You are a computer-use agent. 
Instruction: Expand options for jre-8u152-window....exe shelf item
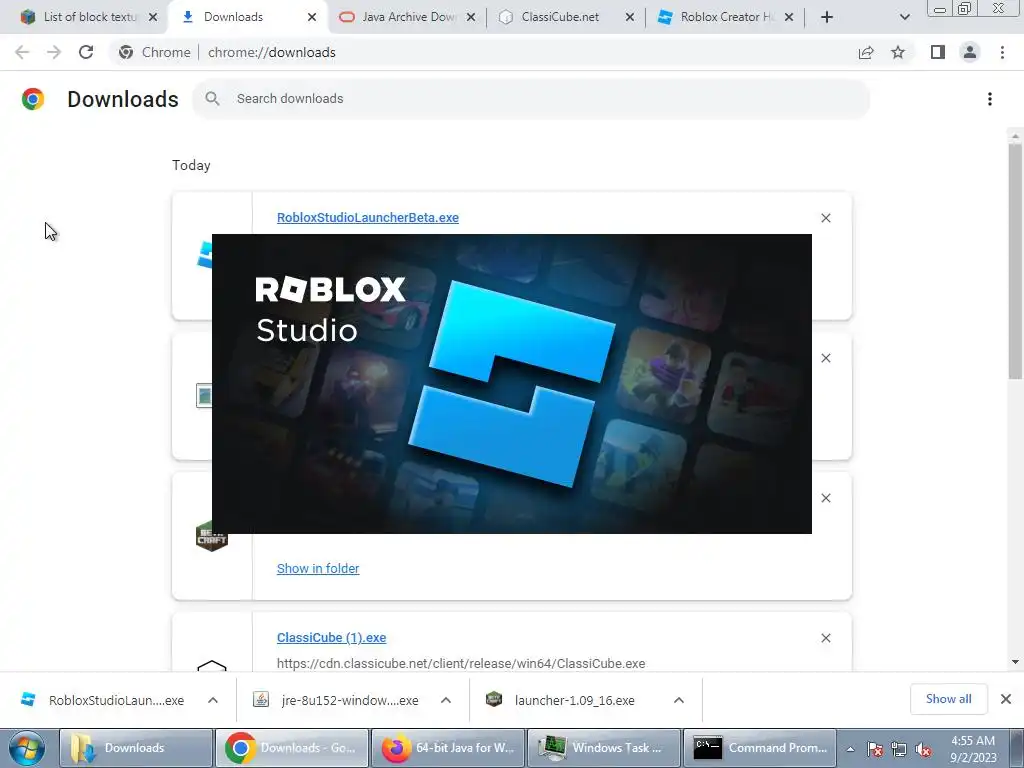(446, 700)
